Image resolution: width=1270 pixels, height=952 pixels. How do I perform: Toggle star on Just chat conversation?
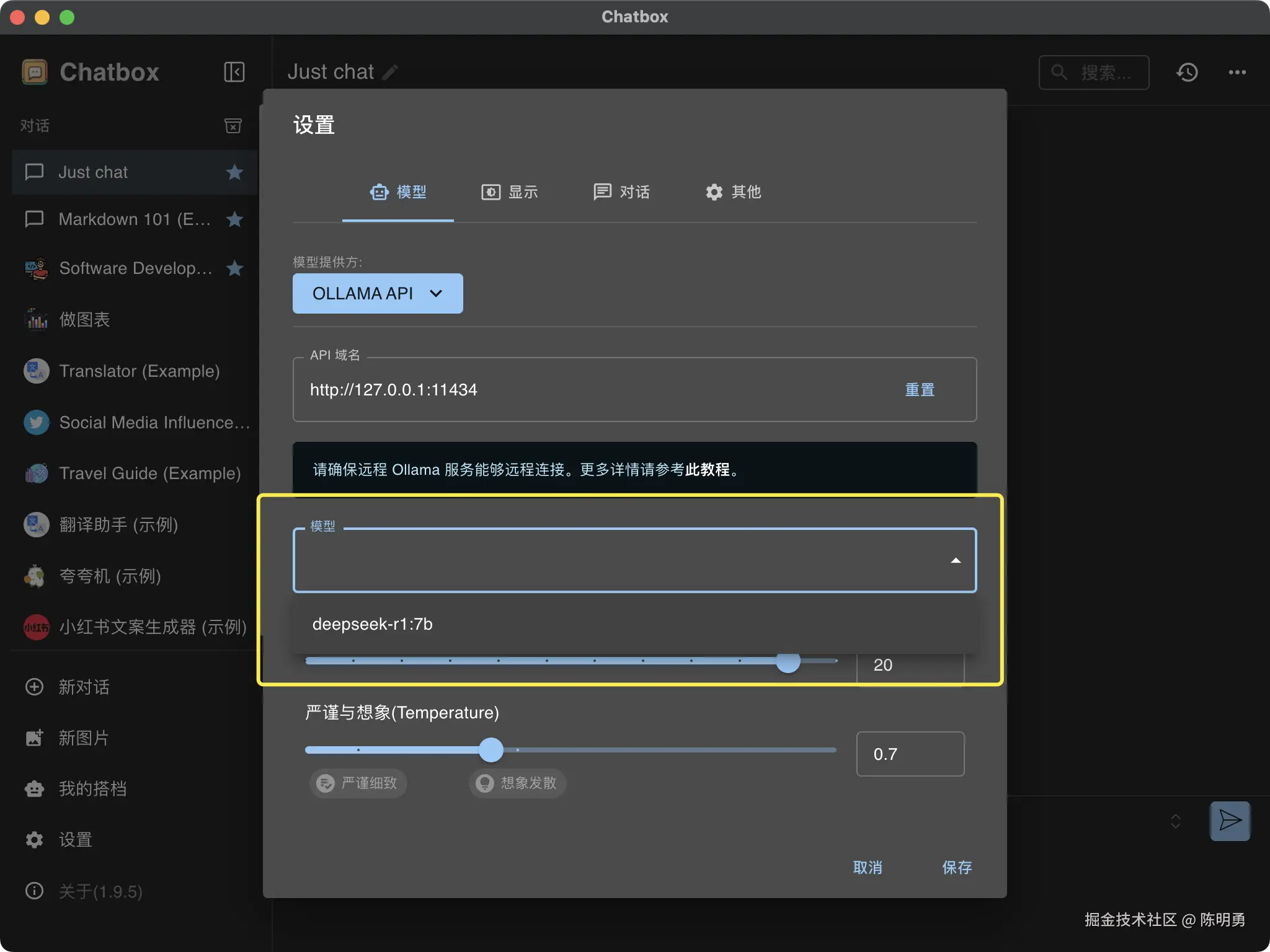234,172
